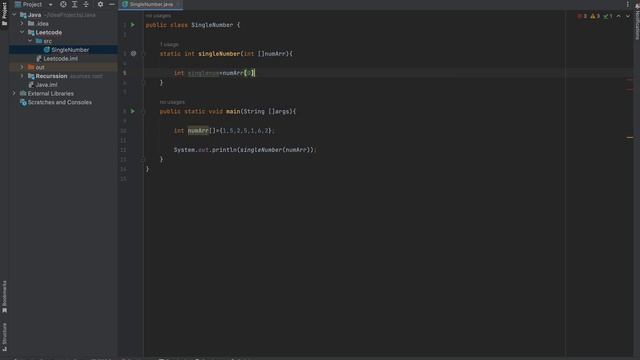640x360 pixels.
Task: Click the highlighted numArr variable in main
Action: 198,131
